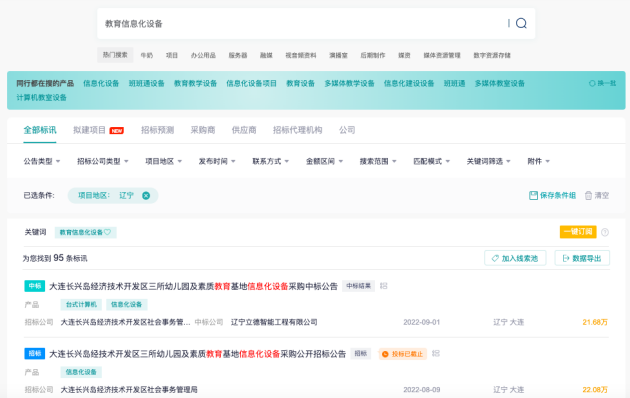630x398 pixels.
Task: Open the 金额区间 dropdown
Action: 324,161
